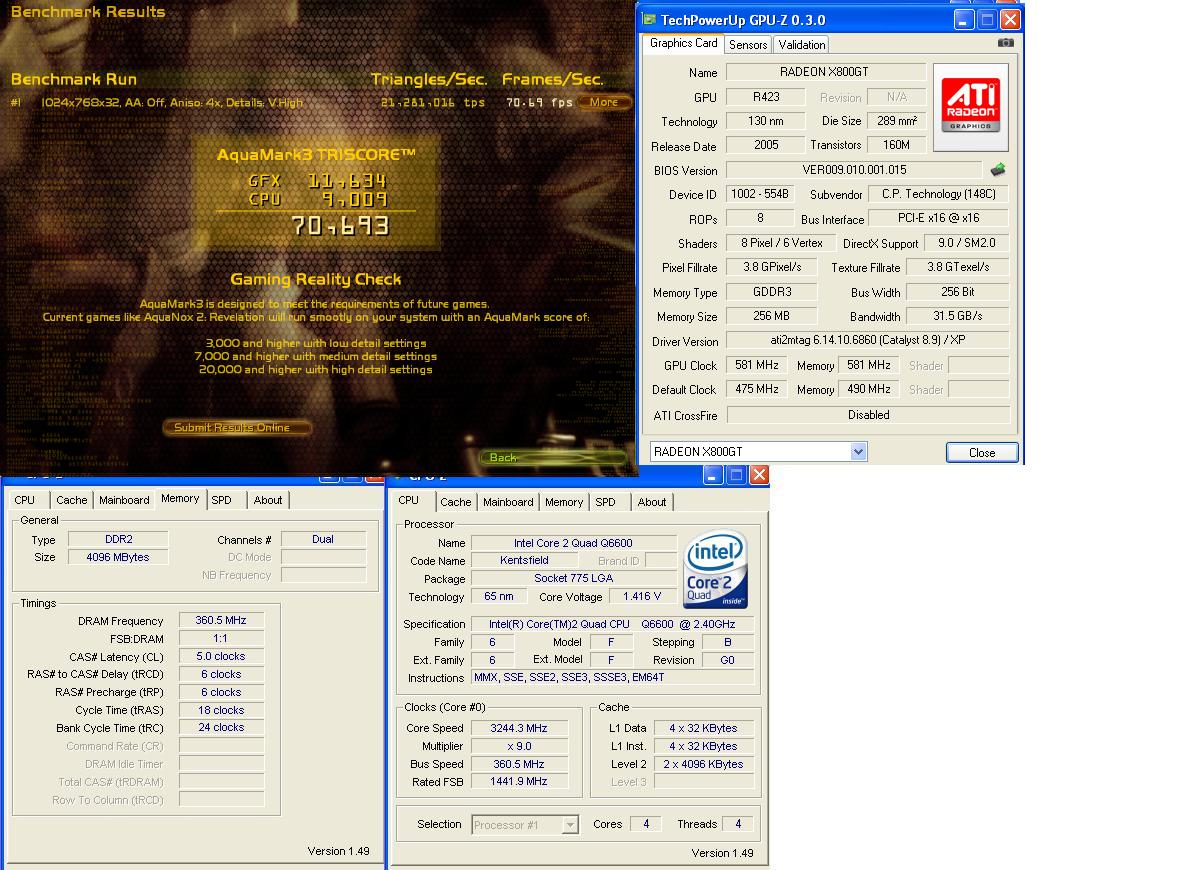Select the About tab in left CPU-Z window

268,500
